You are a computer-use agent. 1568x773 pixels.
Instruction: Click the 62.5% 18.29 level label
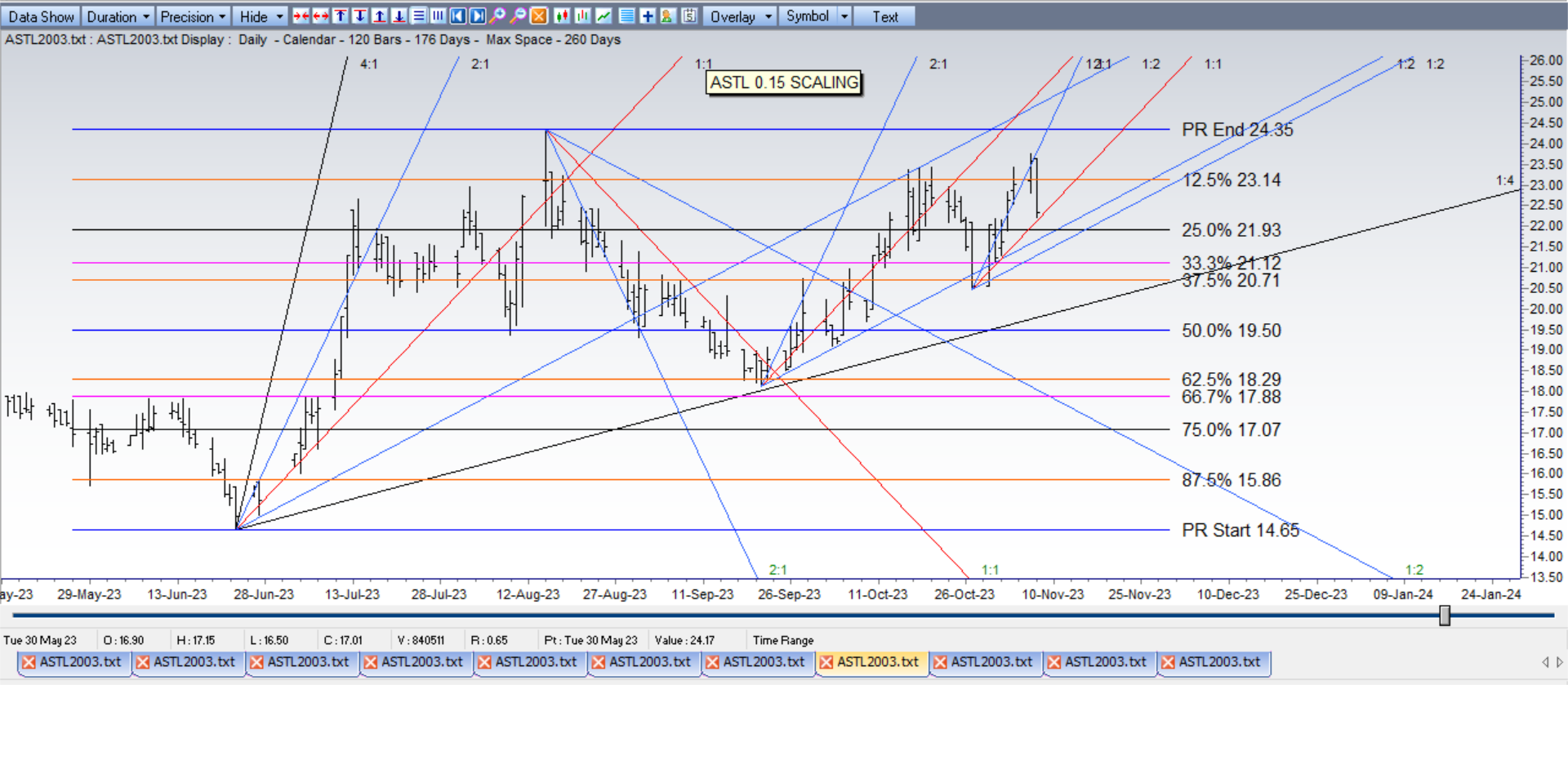[x=1232, y=380]
